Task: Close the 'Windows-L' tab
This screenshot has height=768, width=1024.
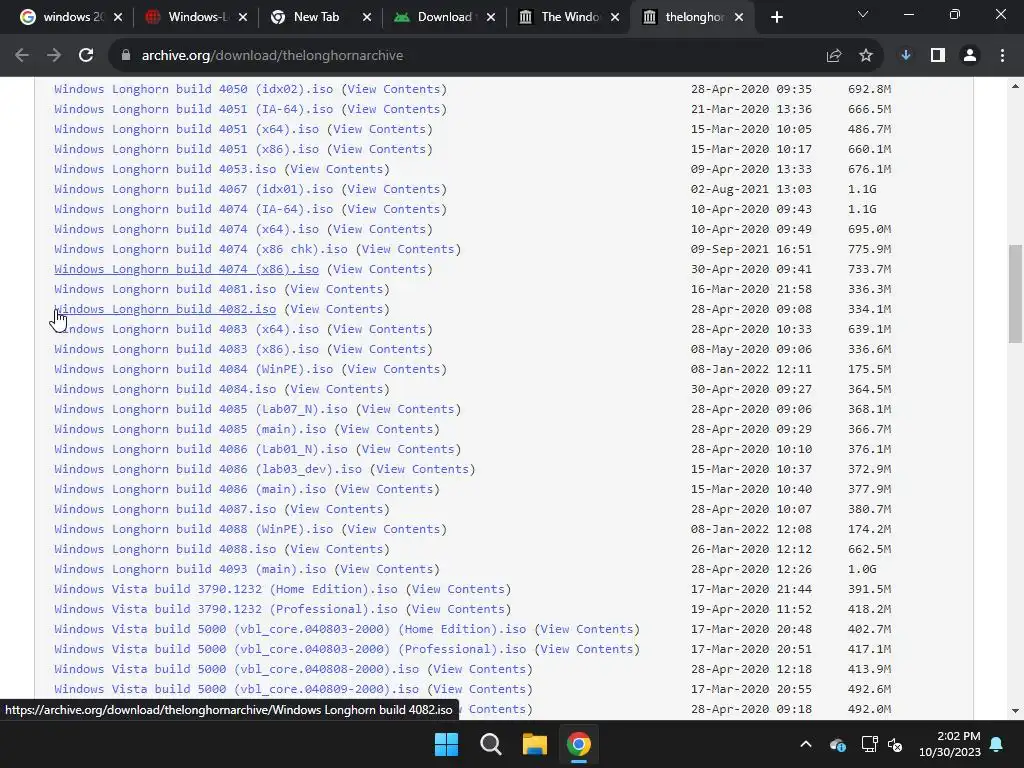Action: point(243,18)
